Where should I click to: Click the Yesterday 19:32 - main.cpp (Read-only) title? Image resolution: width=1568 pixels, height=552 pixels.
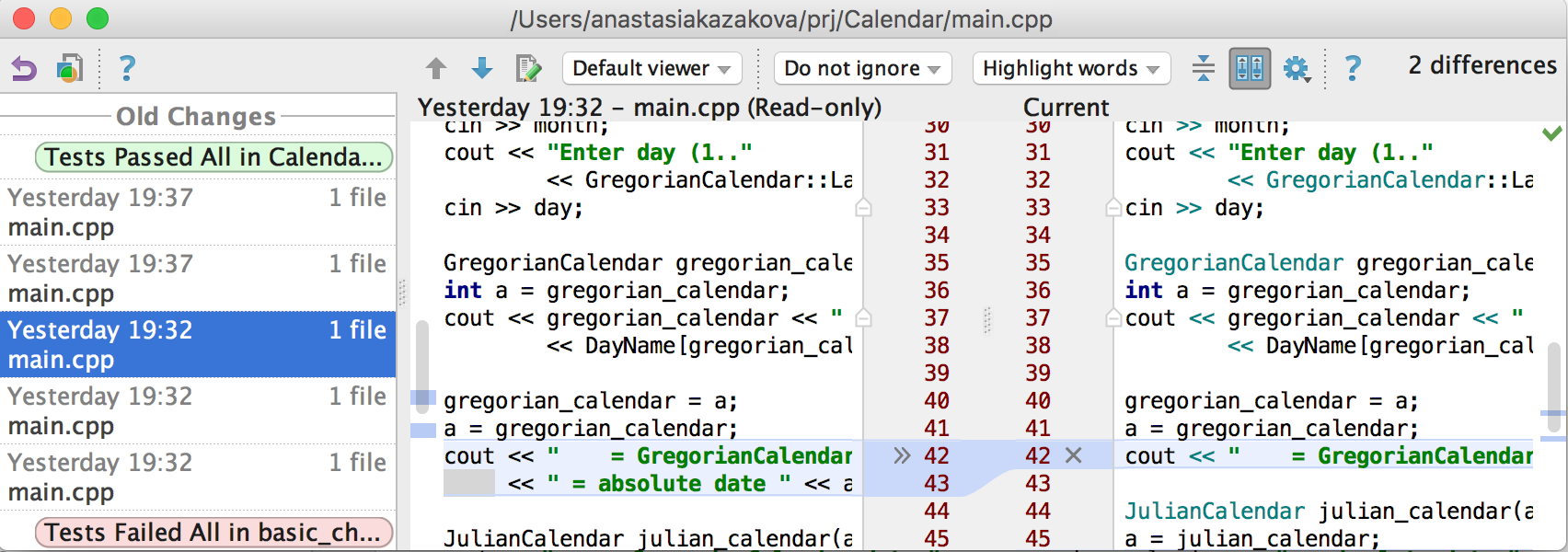[x=650, y=108]
